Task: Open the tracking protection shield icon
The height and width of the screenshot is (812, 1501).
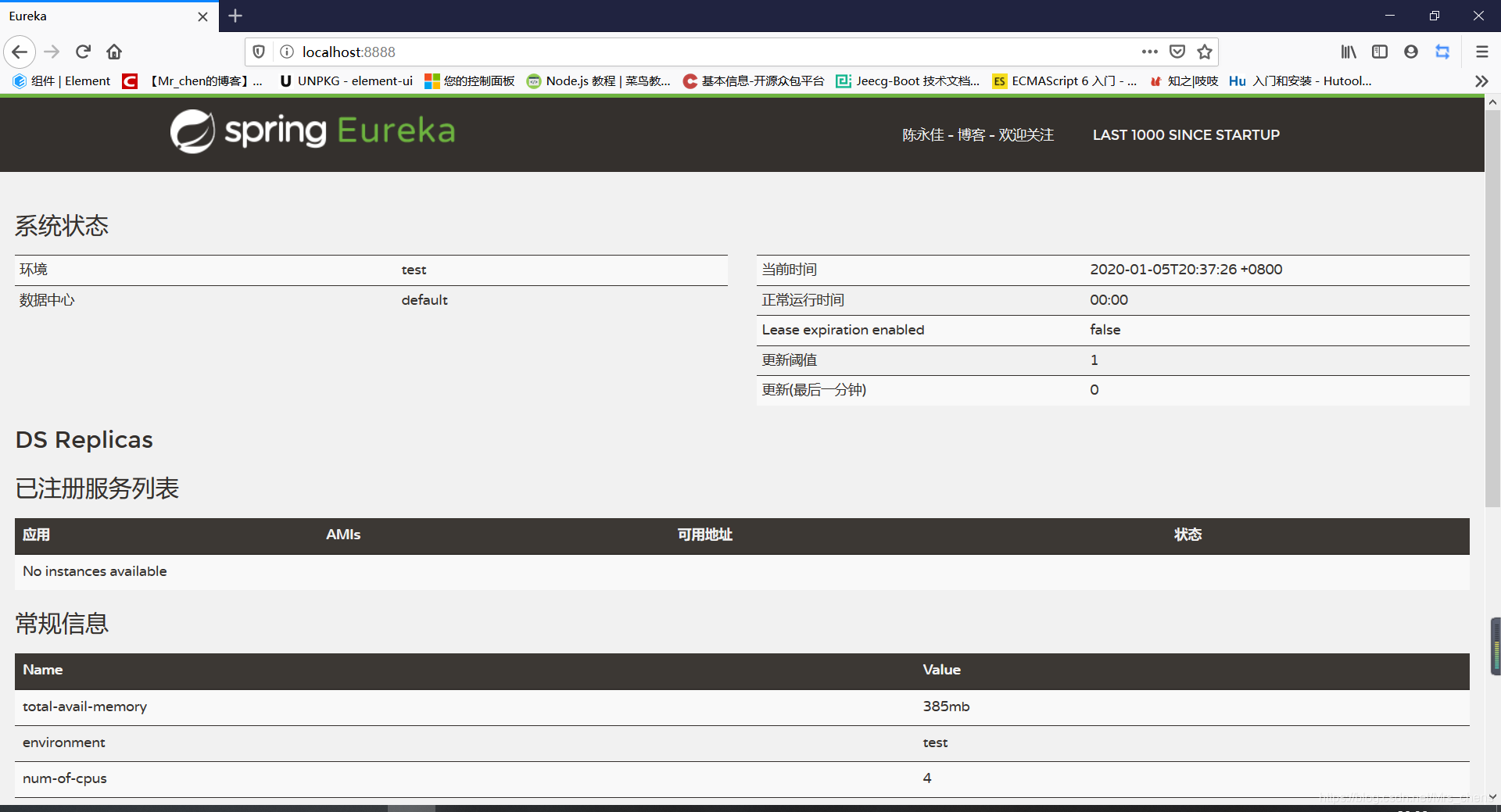Action: coord(259,52)
